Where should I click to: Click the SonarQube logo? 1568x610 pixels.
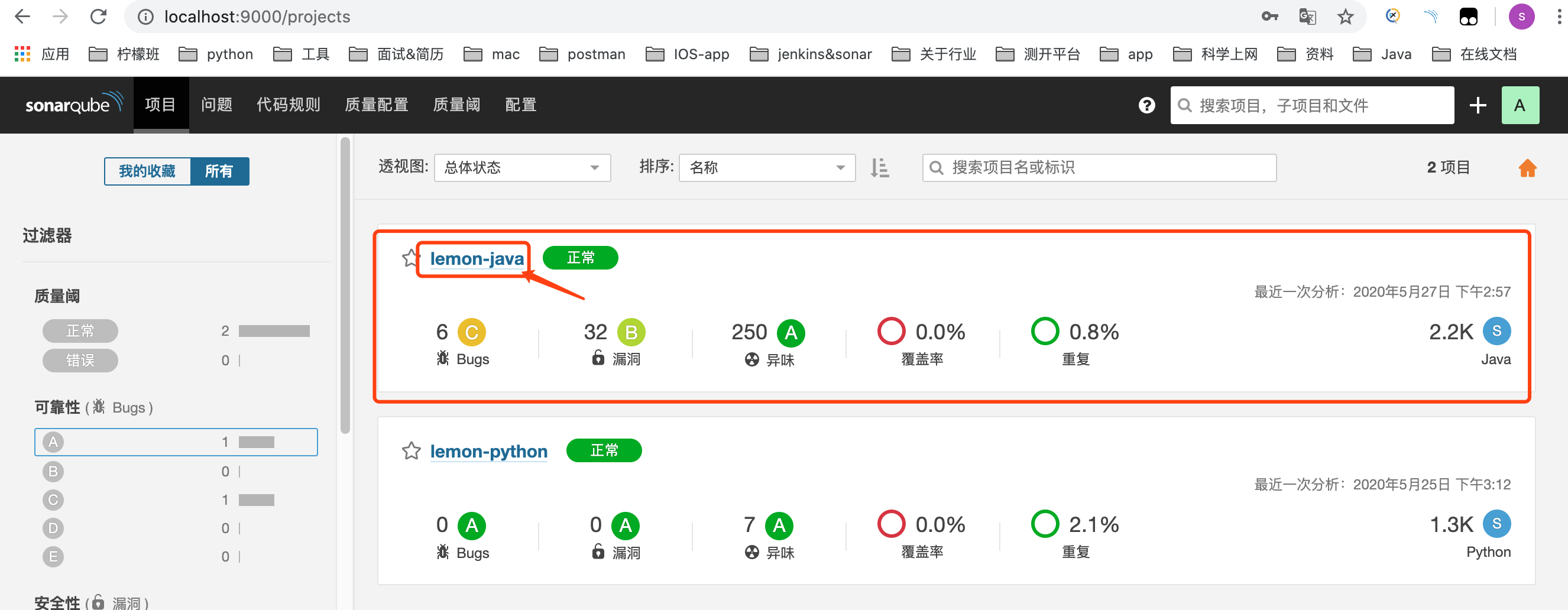click(x=73, y=105)
